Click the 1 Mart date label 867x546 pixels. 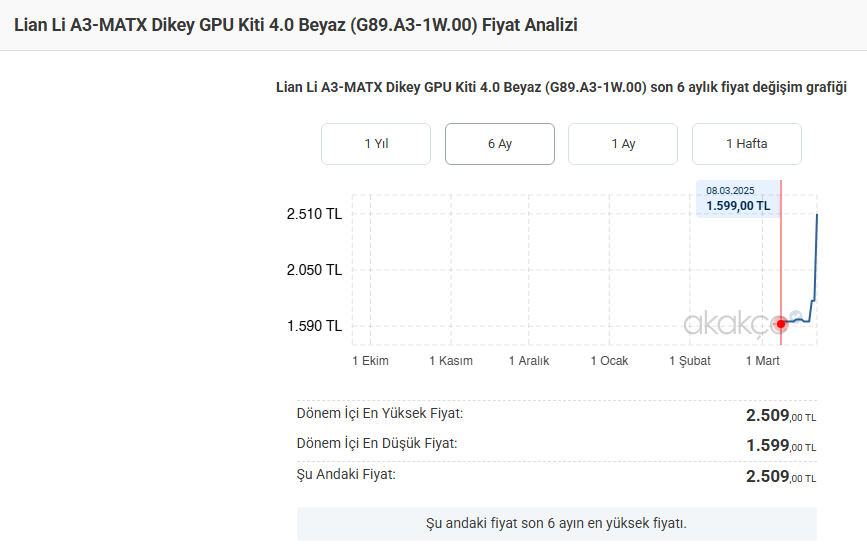coord(763,361)
